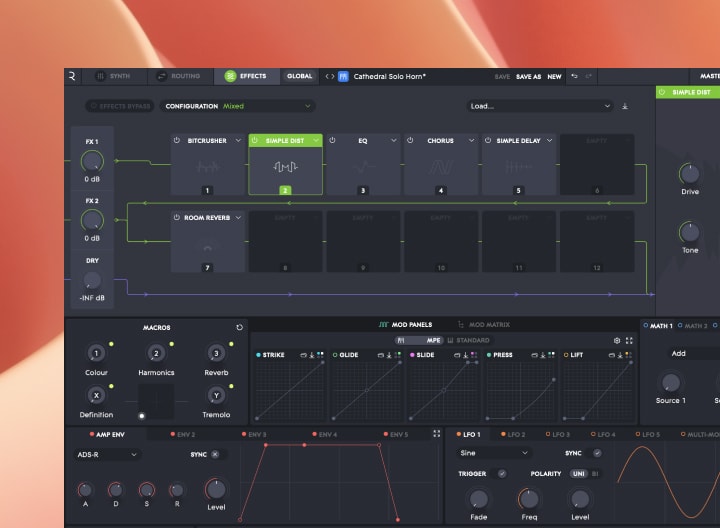Click the Simple Dist waveform icon in slot 2
The image size is (720, 528).
click(x=285, y=167)
